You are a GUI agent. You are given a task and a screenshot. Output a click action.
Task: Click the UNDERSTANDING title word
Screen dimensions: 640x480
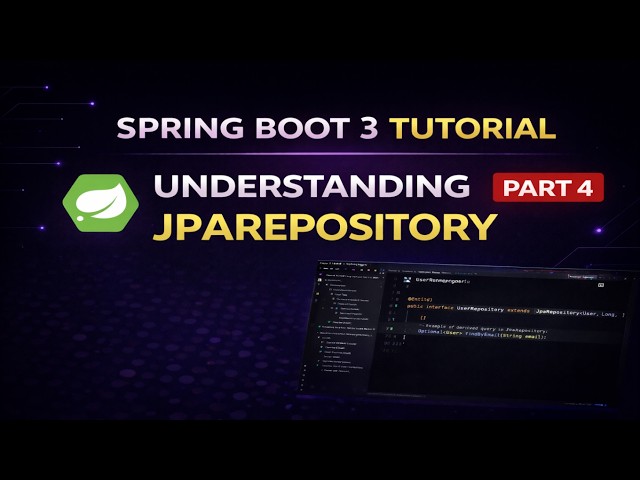[312, 186]
